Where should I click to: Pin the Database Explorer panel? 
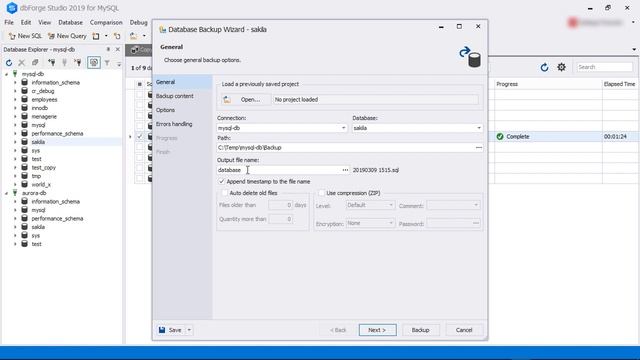[x=108, y=49]
